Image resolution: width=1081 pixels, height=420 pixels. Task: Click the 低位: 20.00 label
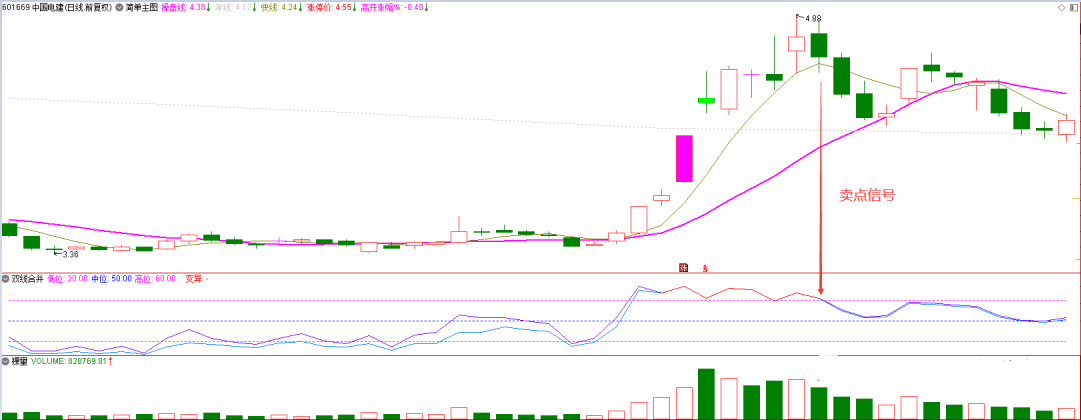[68, 279]
